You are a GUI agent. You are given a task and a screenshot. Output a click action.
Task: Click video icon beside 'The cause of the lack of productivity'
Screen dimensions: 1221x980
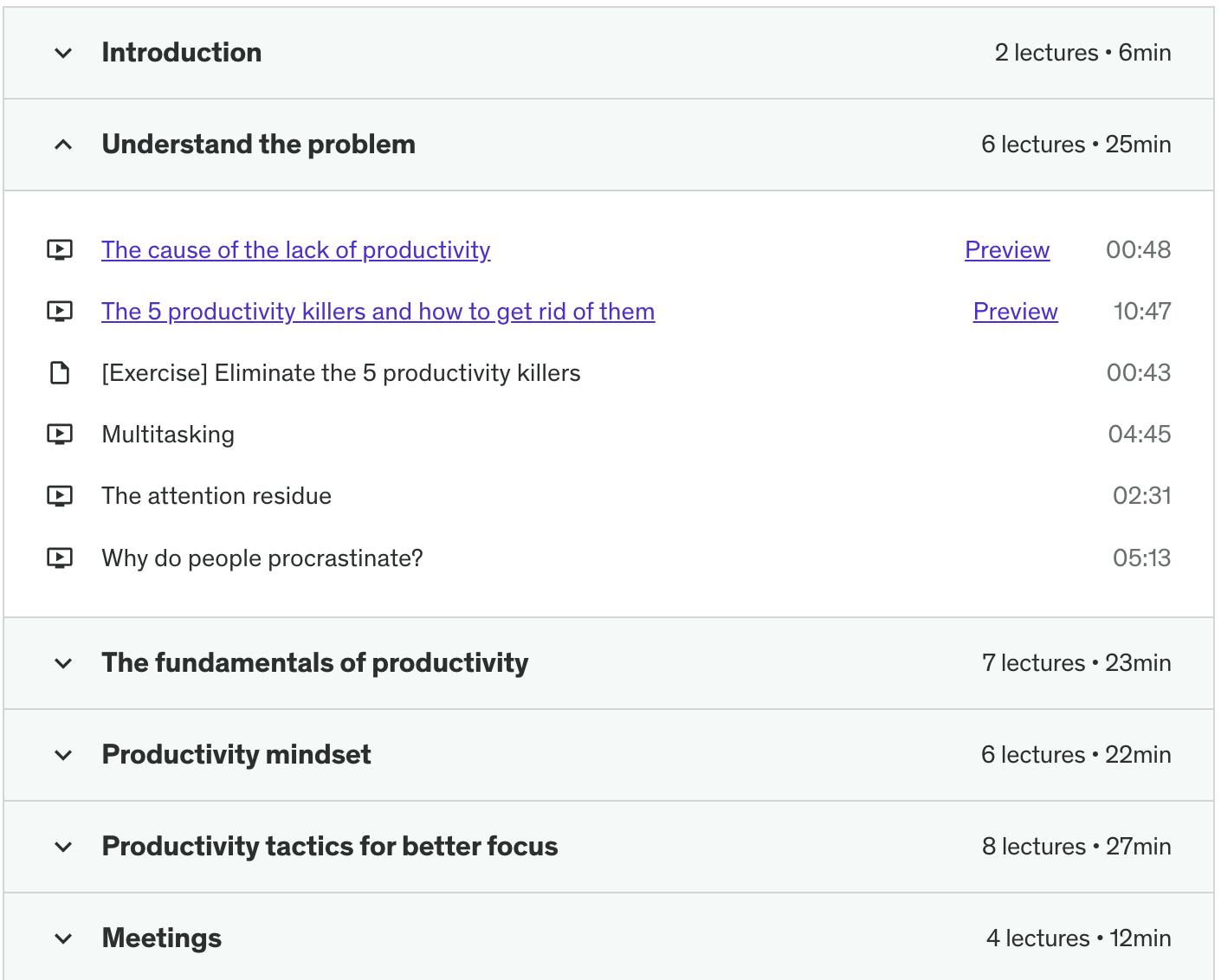pyautogui.click(x=60, y=250)
